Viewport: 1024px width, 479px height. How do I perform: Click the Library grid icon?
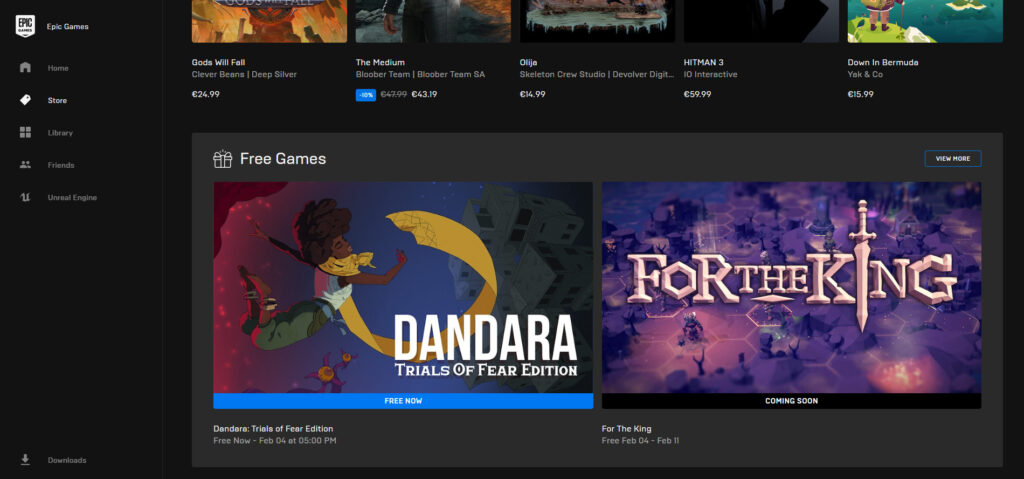25,133
